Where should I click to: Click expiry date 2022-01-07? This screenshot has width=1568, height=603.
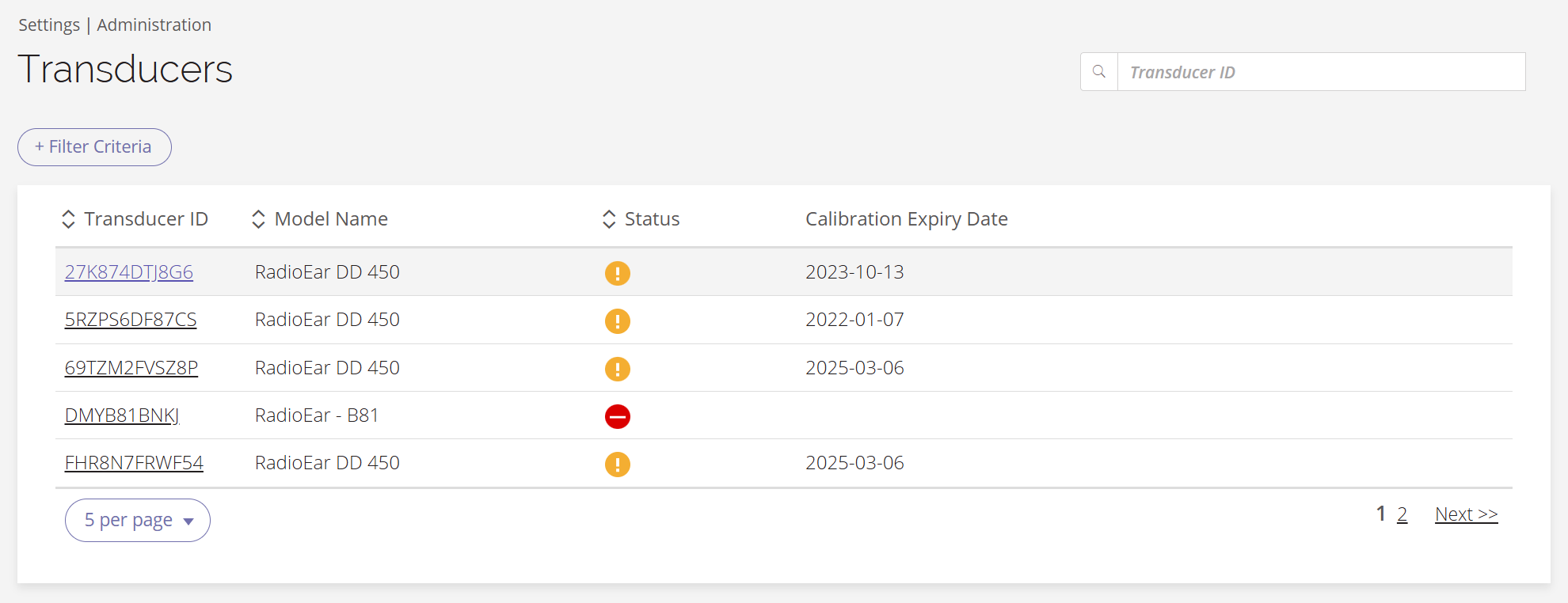tap(854, 320)
